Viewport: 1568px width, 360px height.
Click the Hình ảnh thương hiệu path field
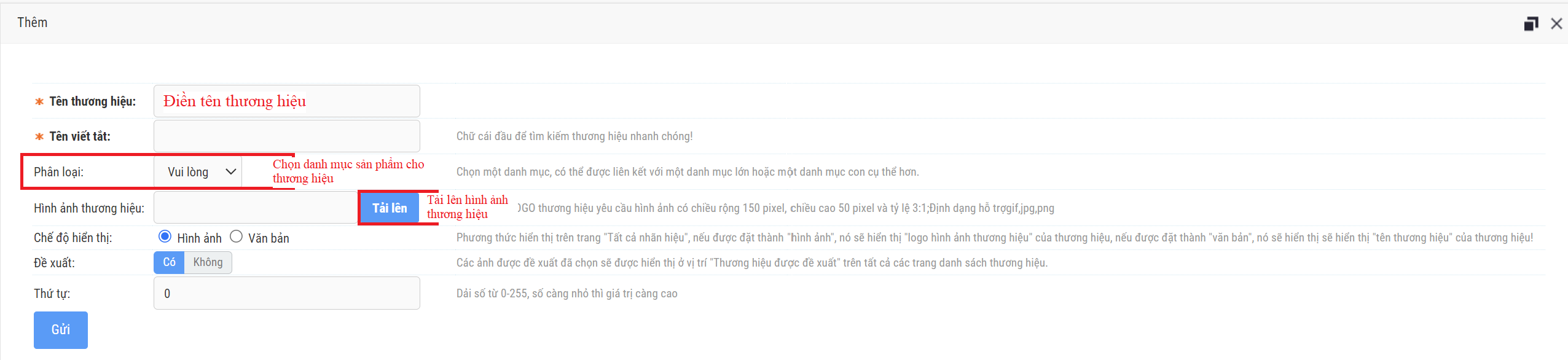[256, 208]
